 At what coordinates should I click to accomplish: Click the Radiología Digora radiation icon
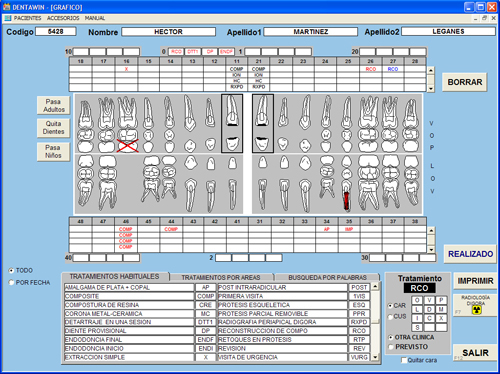click(477, 310)
